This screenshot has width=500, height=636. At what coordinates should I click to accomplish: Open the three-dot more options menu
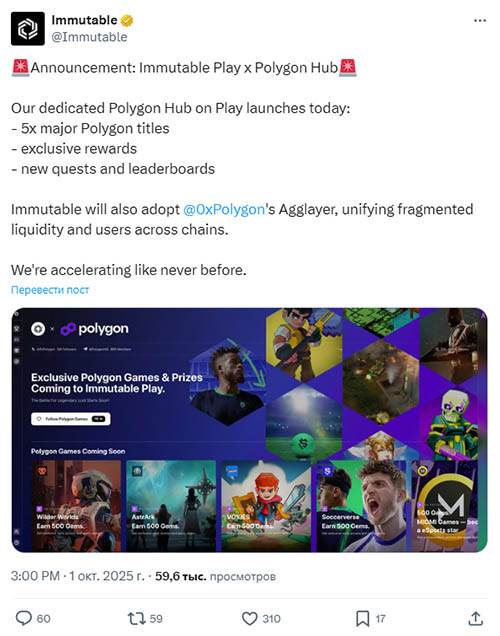(480, 20)
